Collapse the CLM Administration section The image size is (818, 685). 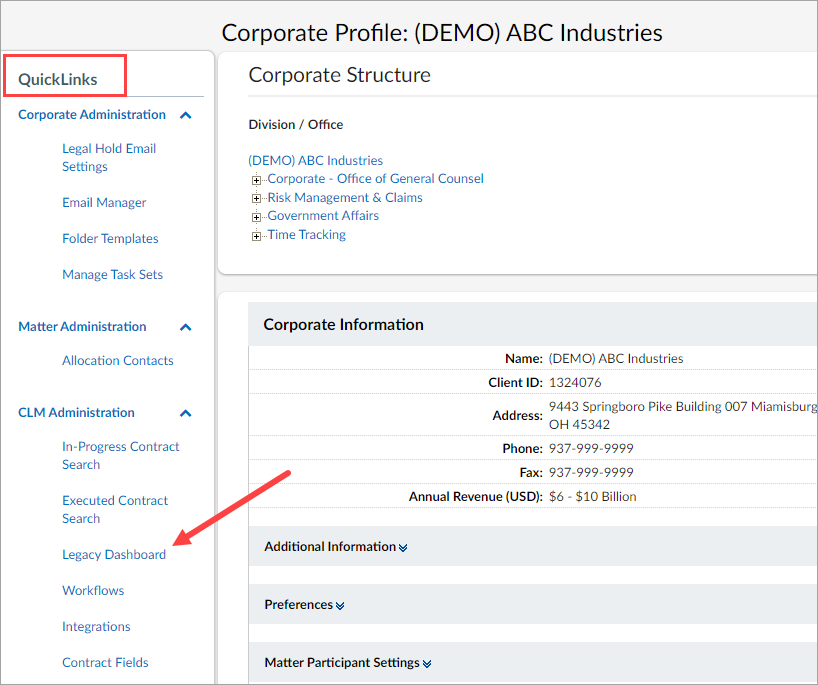185,412
